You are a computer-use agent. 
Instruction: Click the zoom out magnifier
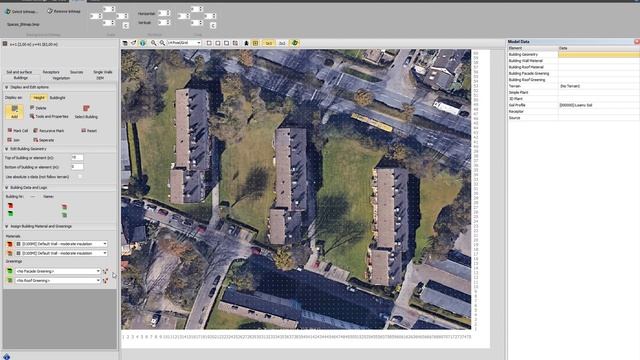click(162, 43)
